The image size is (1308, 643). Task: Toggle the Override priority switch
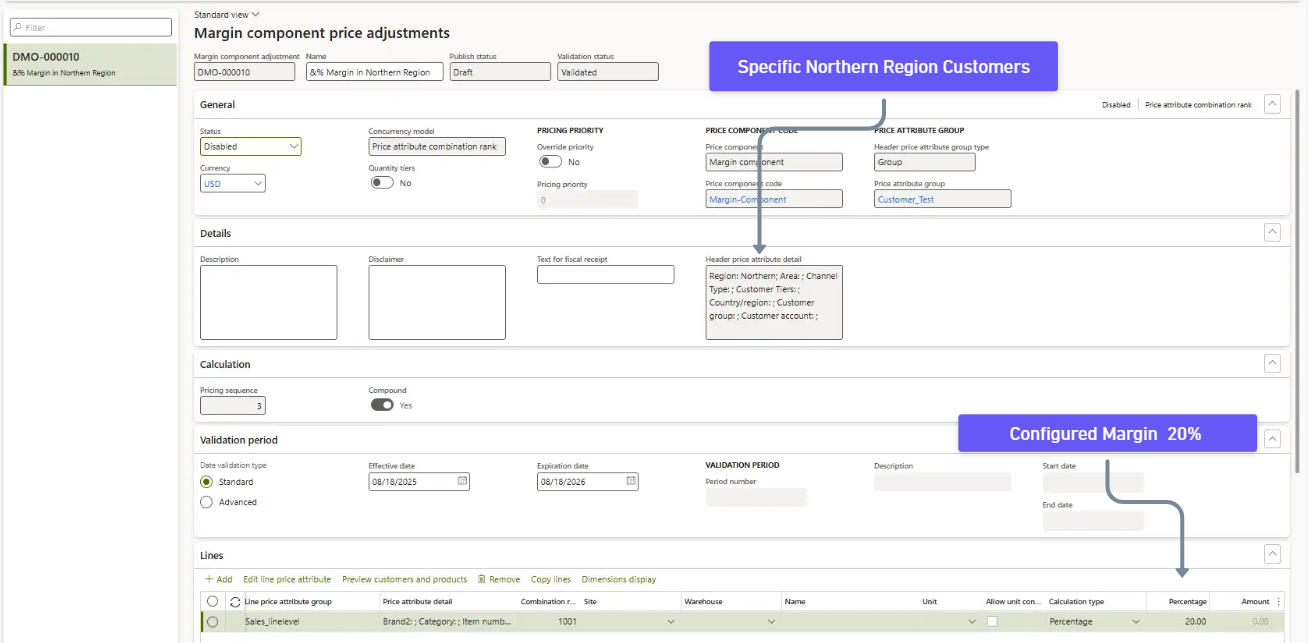pyautogui.click(x=550, y=161)
